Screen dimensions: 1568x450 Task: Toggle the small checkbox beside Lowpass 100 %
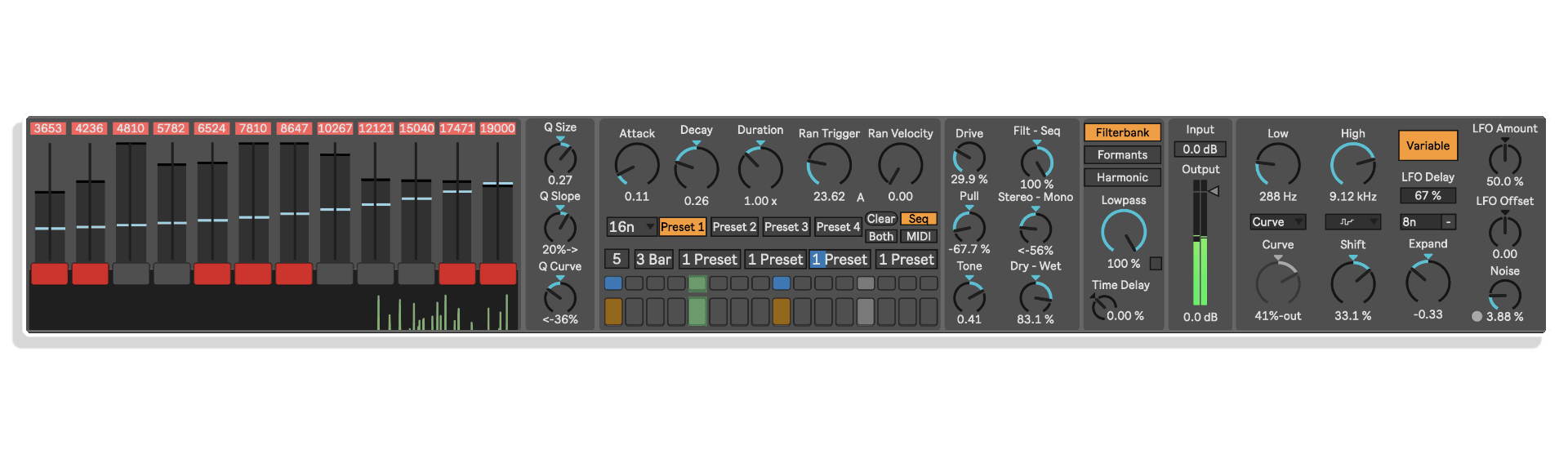[x=1156, y=263]
